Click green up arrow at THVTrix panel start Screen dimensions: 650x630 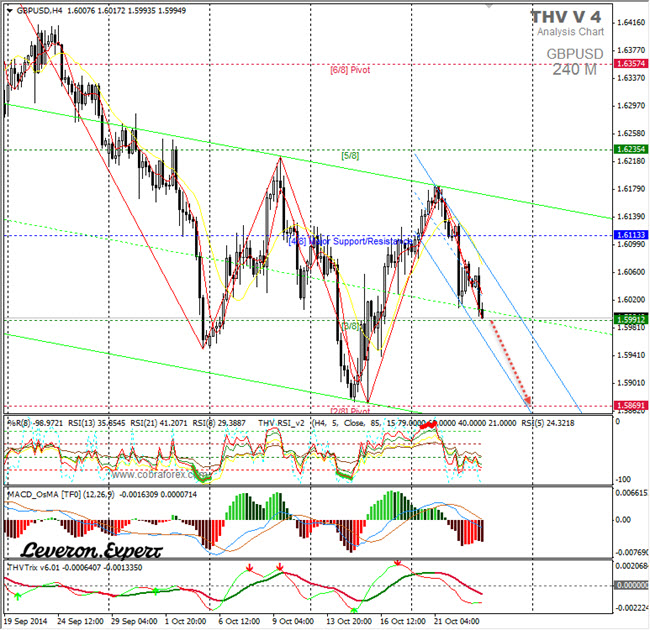tap(17, 596)
